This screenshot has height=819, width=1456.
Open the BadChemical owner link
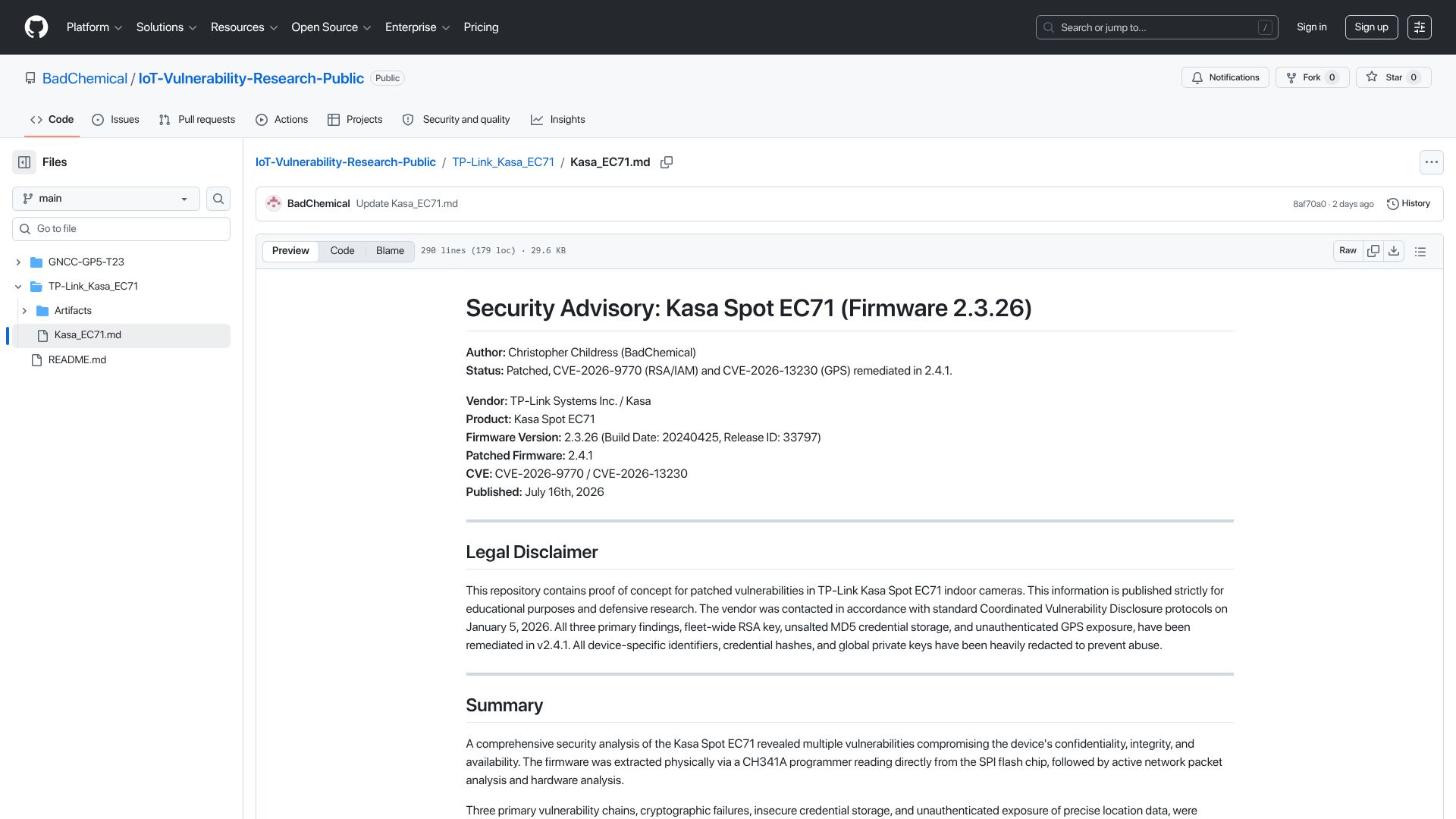point(85,79)
